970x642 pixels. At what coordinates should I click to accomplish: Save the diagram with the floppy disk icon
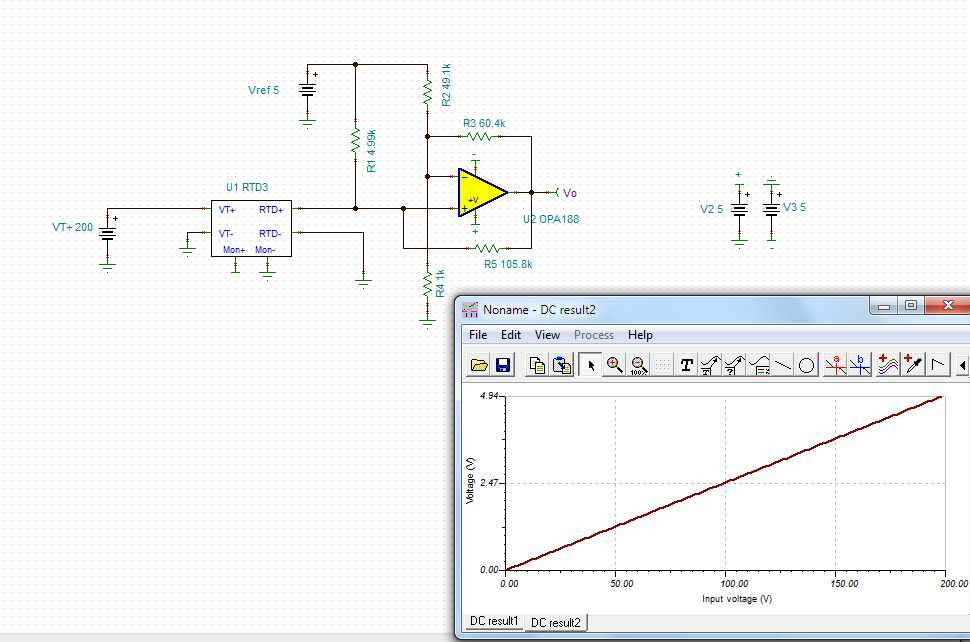[x=503, y=366]
